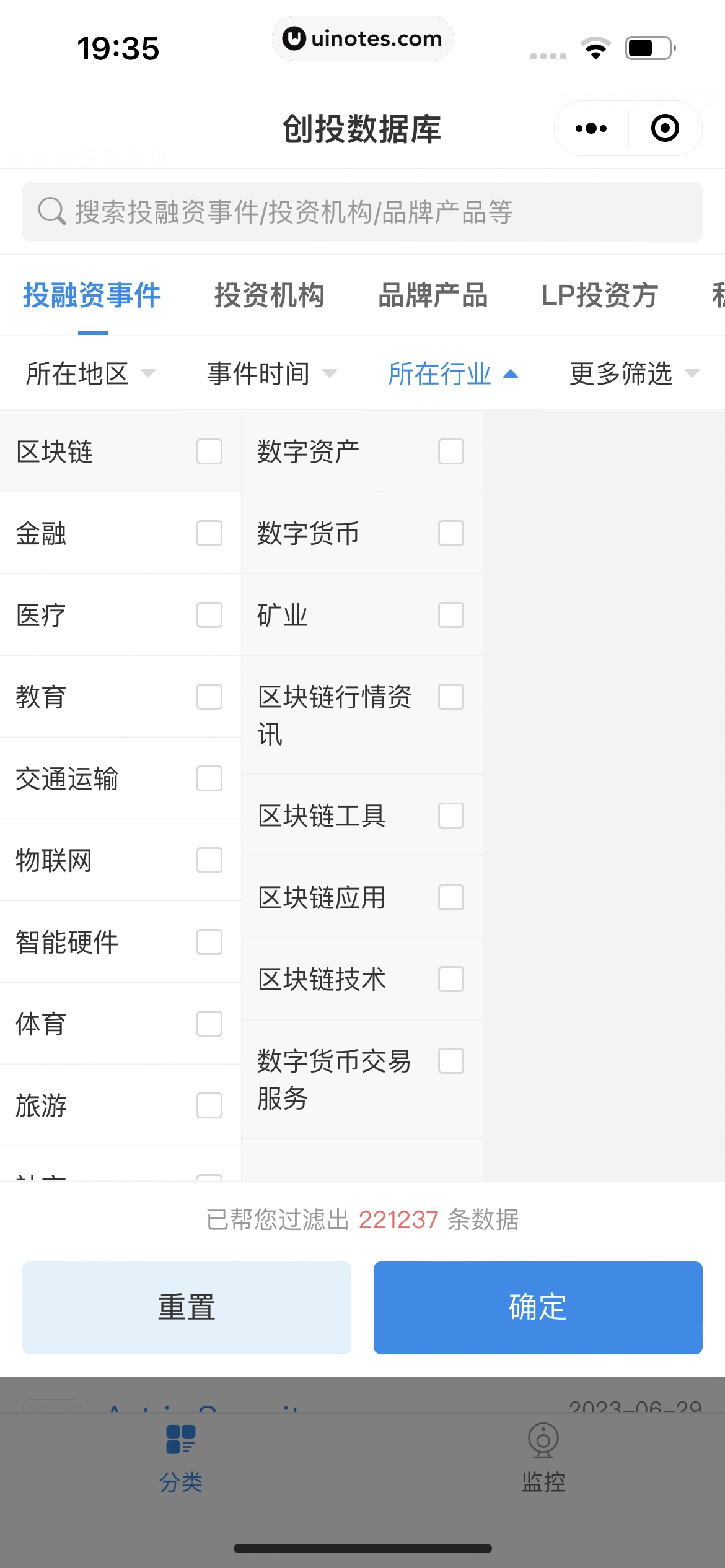Image resolution: width=725 pixels, height=1568 pixels.
Task: Confirm filters with the 确定 button
Action: click(x=538, y=1307)
